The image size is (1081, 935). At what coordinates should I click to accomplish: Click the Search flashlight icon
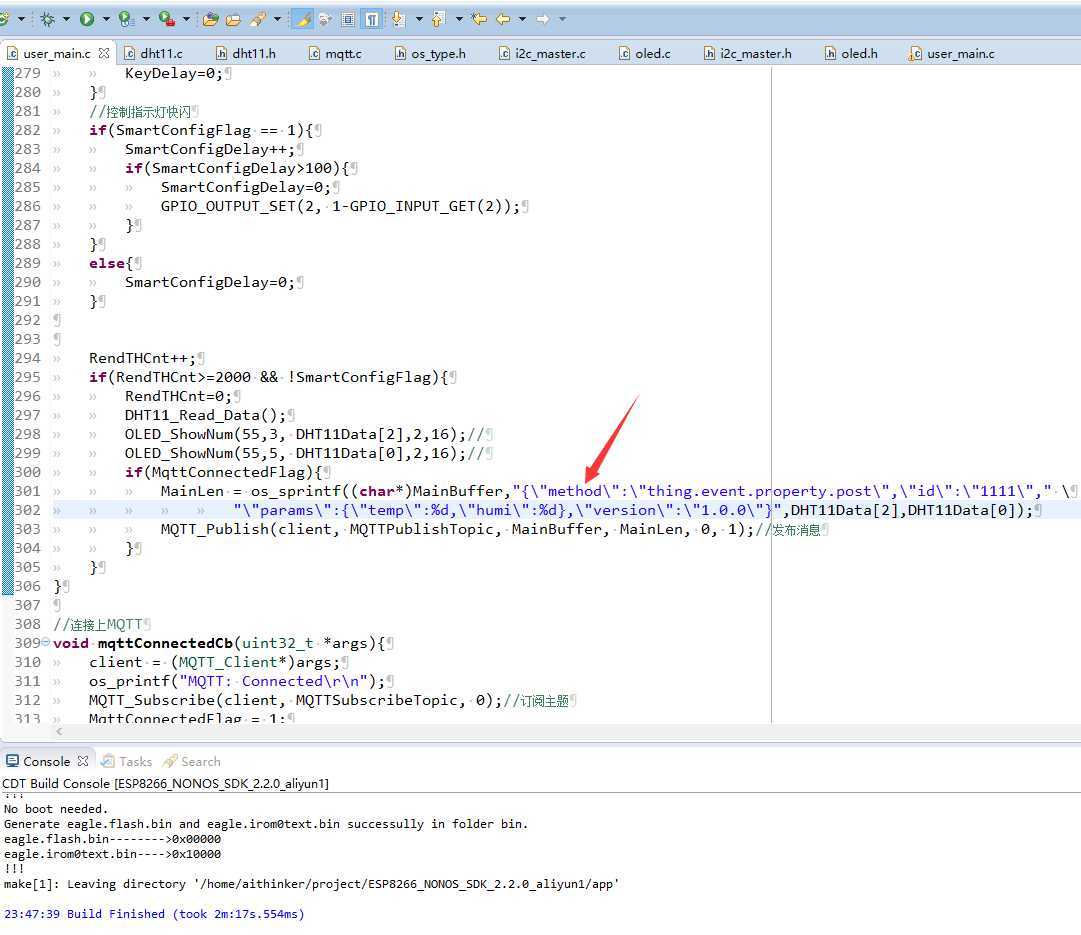(x=259, y=19)
